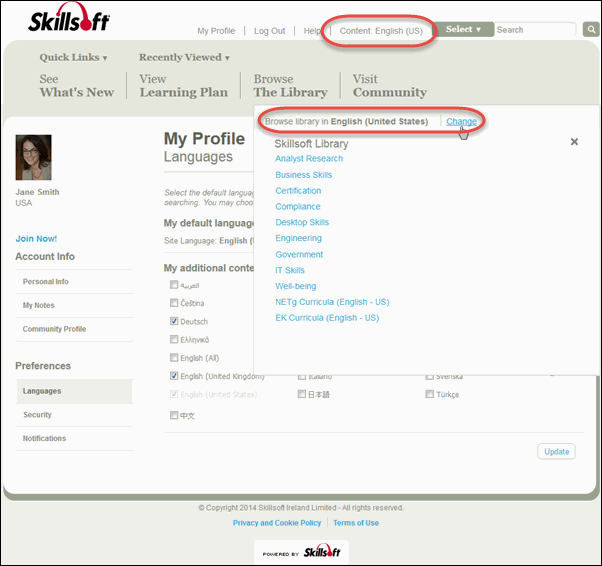Image resolution: width=602 pixels, height=566 pixels.
Task: Click Change link for library language
Action: [461, 122]
